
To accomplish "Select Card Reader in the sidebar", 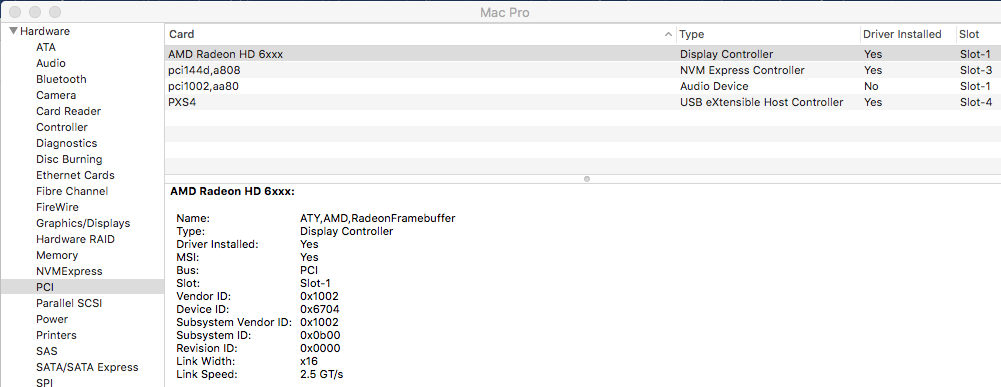I will [x=68, y=111].
